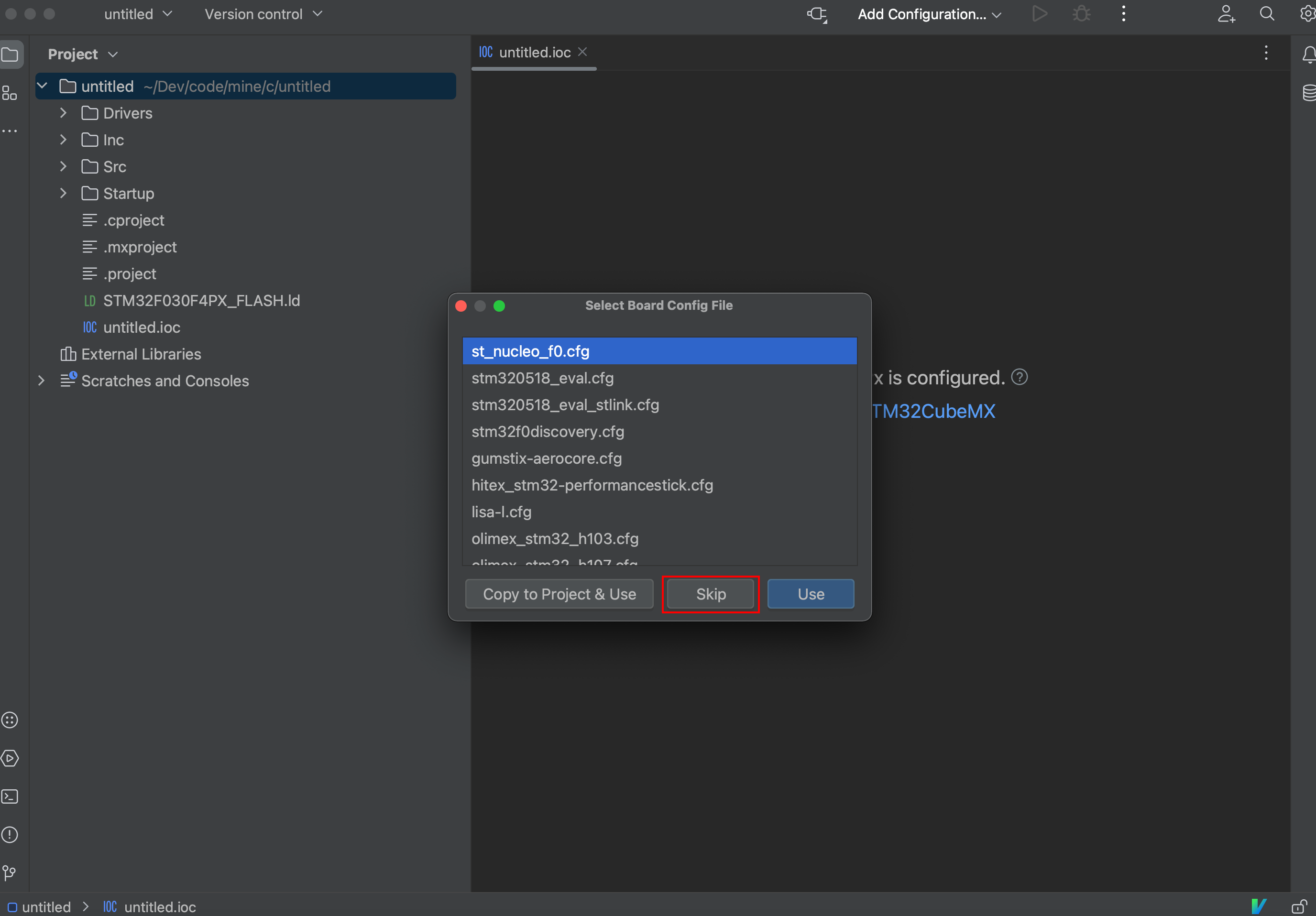Open the Structure tool window icon
1316x916 pixels.
coord(10,93)
